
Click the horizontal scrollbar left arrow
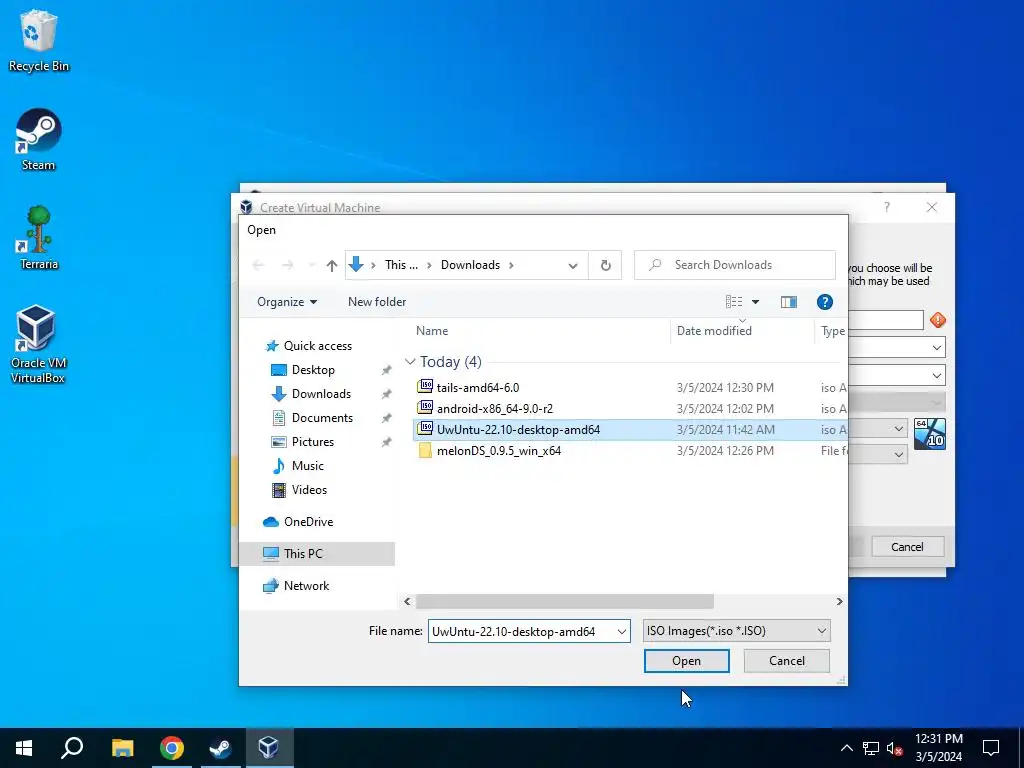tap(407, 601)
